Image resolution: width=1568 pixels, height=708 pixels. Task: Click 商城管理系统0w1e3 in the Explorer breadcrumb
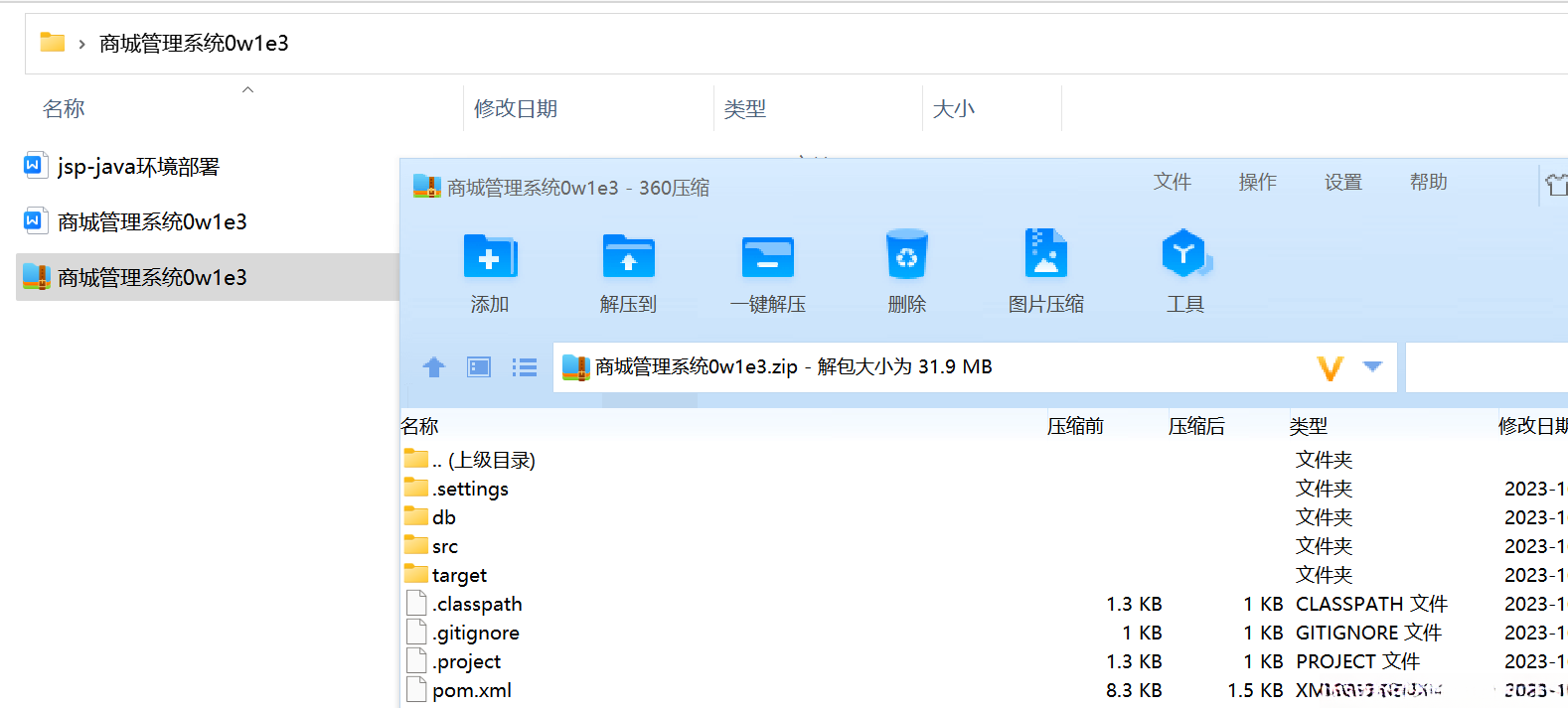click(194, 44)
